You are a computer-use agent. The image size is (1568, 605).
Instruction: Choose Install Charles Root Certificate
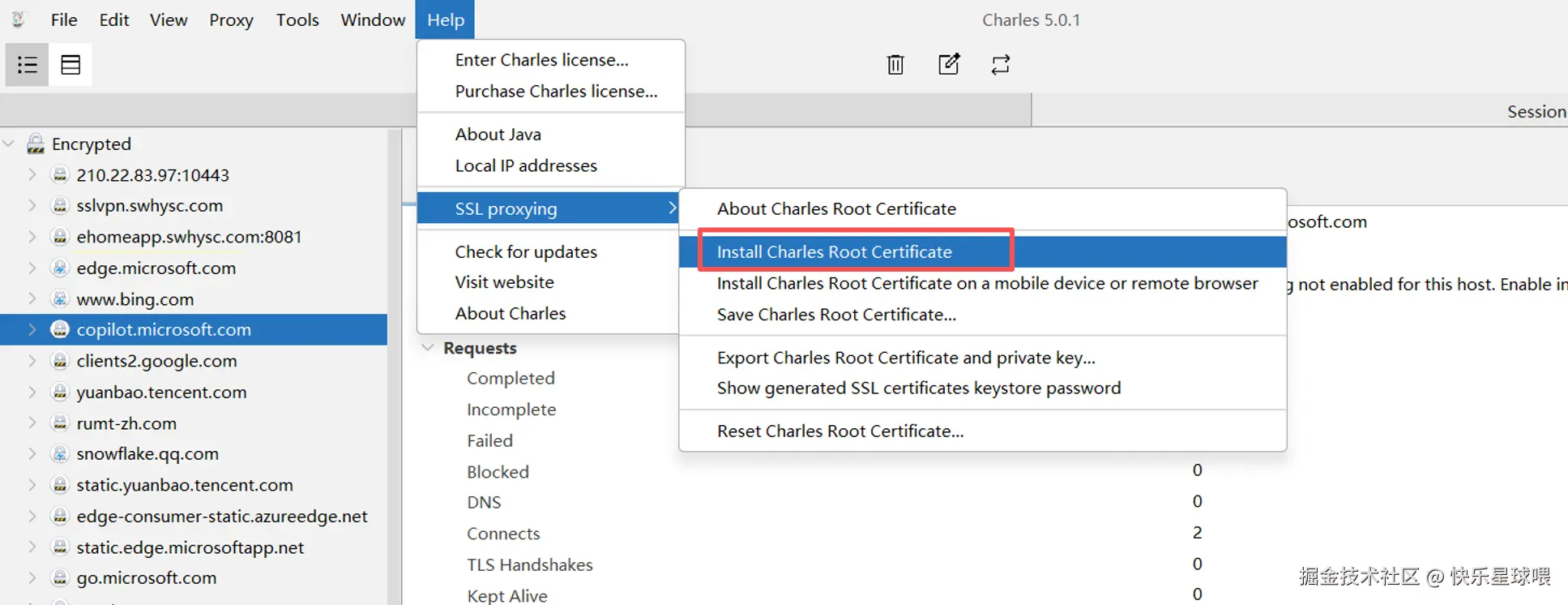pos(983,251)
